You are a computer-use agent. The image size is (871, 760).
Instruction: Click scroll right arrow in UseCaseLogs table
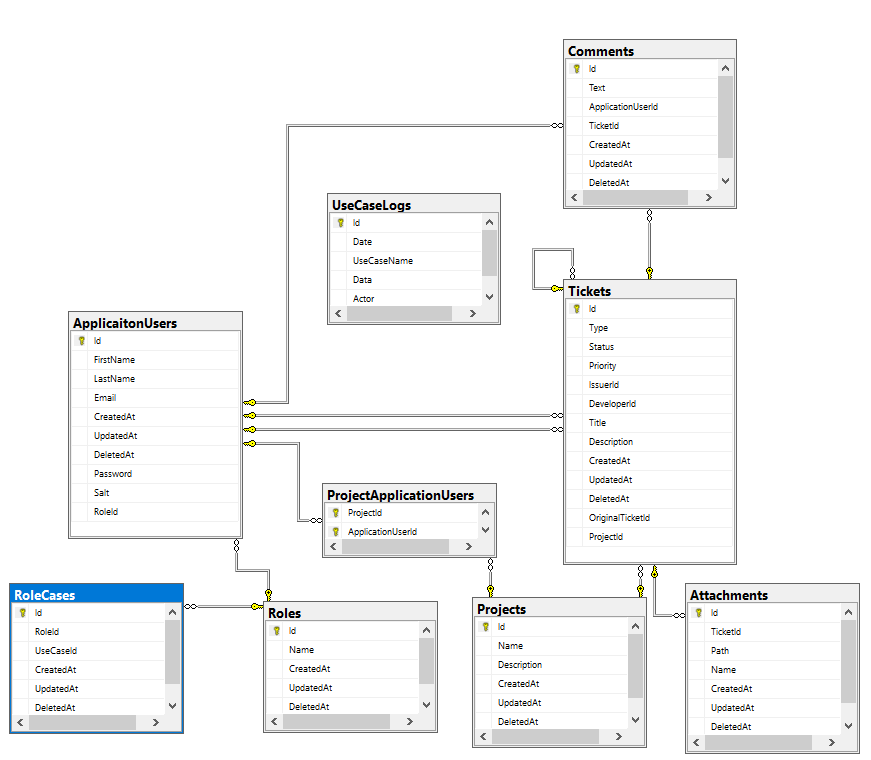point(473,313)
